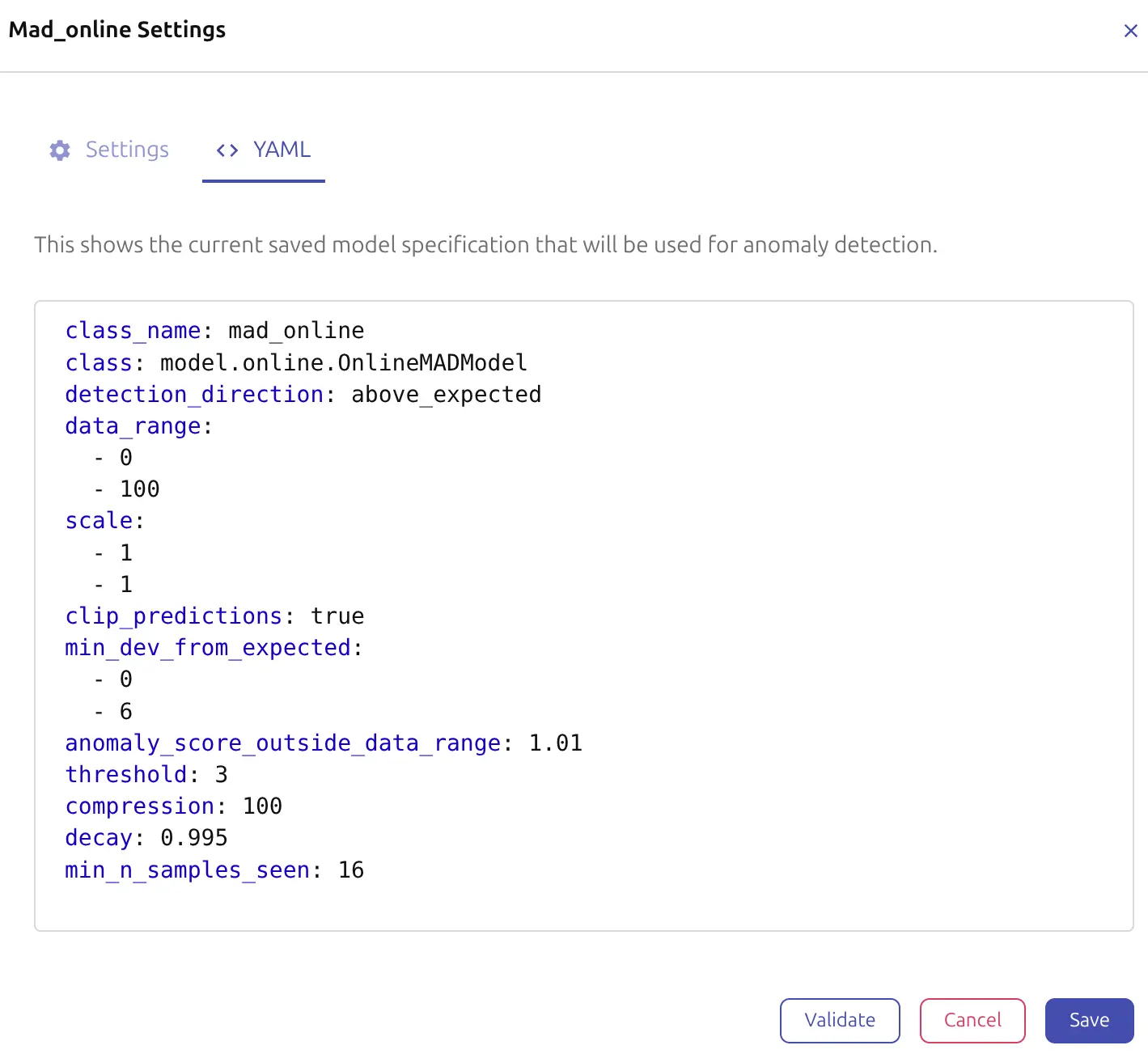Click the min_dev_from_expected key
The height and width of the screenshot is (1058, 1148).
[208, 648]
